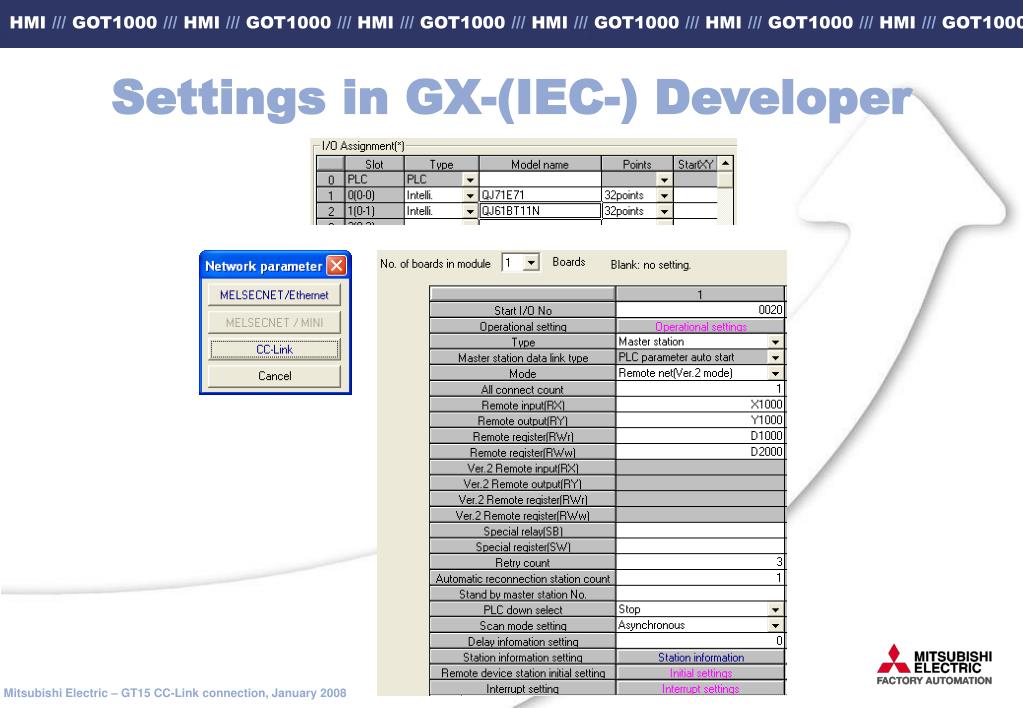Click Remote input(RX) value X1000
The height and width of the screenshot is (708, 1023).
pyautogui.click(x=701, y=405)
